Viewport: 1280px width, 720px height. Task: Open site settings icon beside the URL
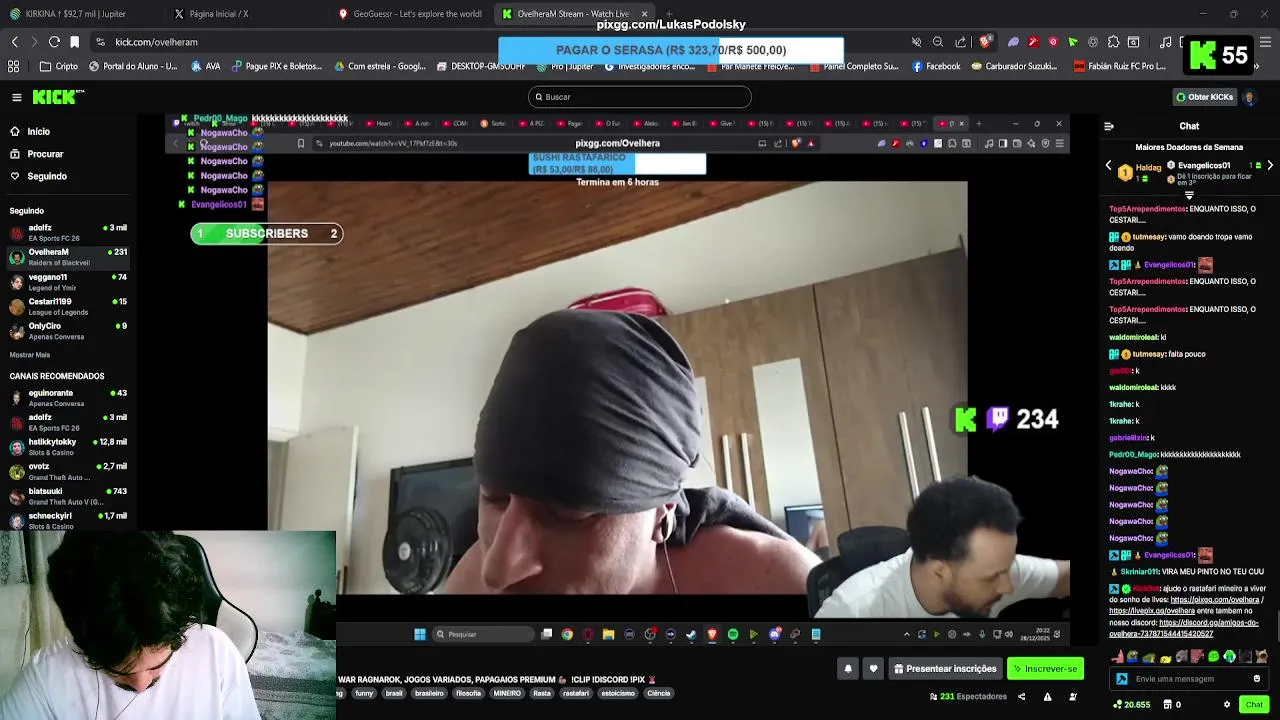[x=100, y=42]
